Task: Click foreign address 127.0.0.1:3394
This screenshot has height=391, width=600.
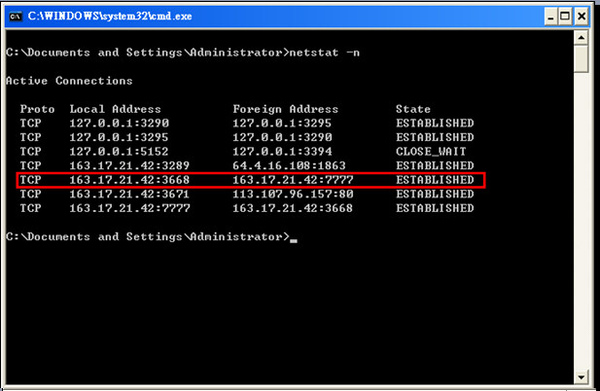Action: (x=282, y=152)
